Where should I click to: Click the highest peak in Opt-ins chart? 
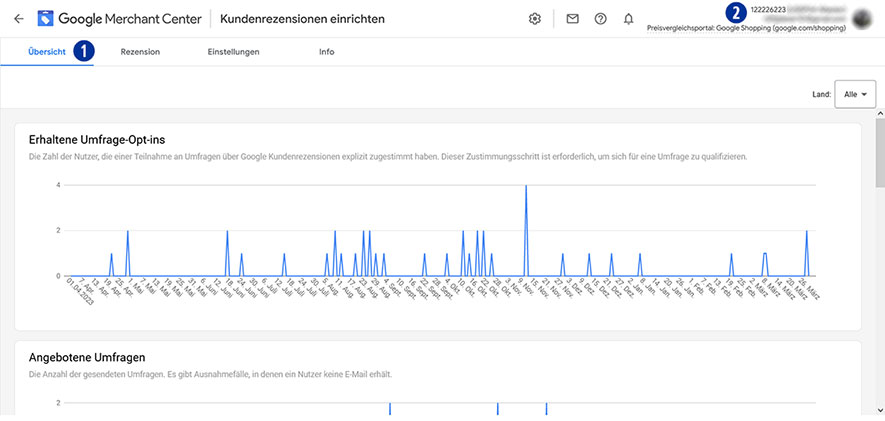click(x=526, y=187)
